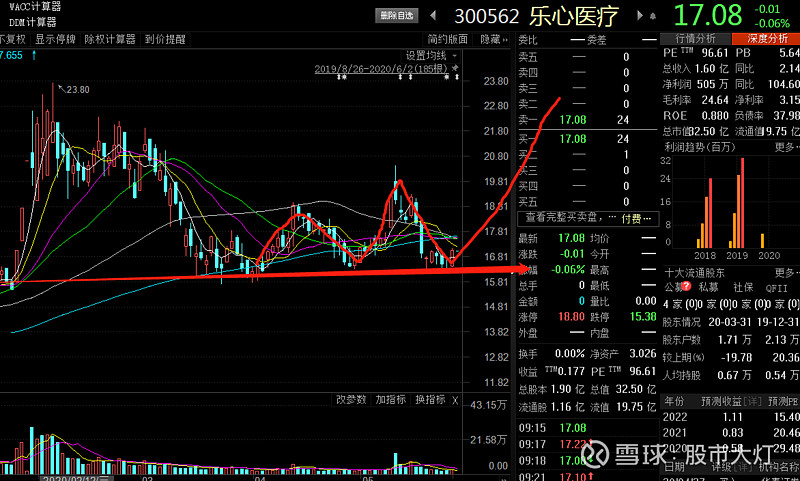Close indicator panel with X button
The height and width of the screenshot is (481, 800).
coord(455,400)
